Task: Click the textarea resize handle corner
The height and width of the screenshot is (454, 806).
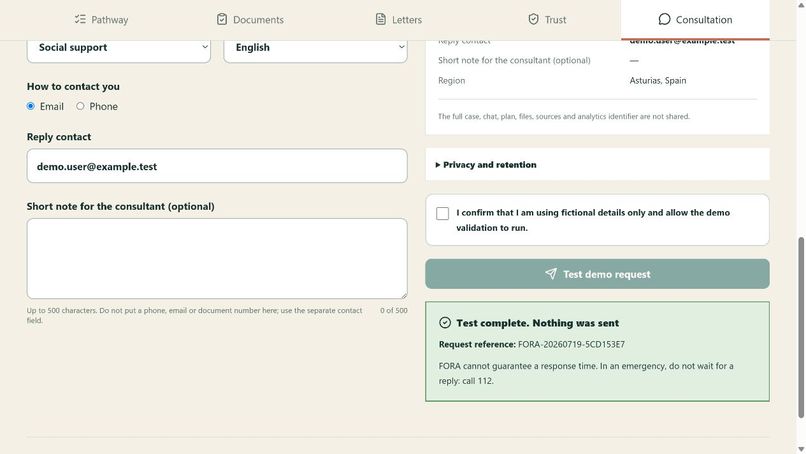Action: click(x=404, y=295)
